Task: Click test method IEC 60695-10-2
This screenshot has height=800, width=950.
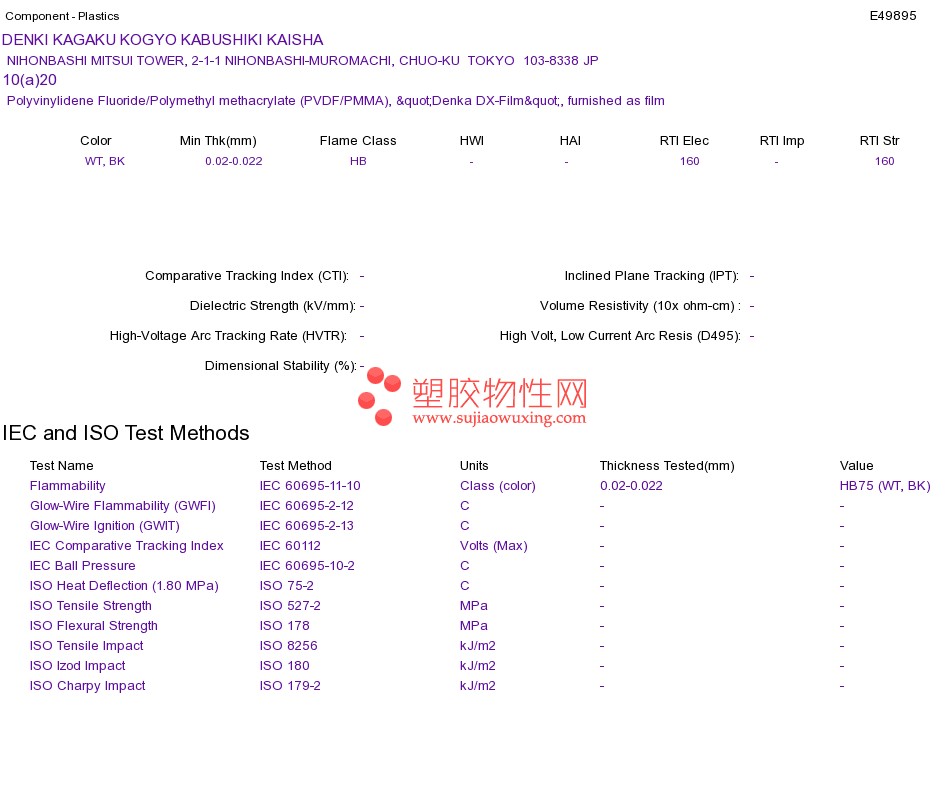Action: tap(307, 566)
